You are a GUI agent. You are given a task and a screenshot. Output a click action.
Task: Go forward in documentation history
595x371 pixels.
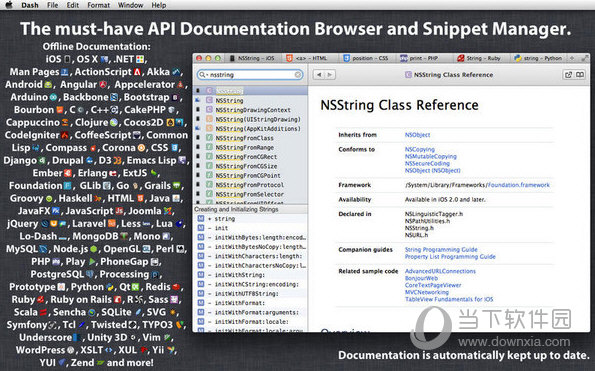(330, 75)
